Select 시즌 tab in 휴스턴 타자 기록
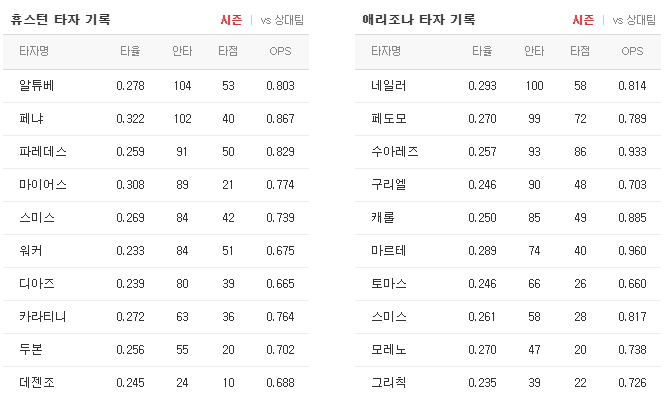Viewport: 665px width, 407px height. point(231,20)
